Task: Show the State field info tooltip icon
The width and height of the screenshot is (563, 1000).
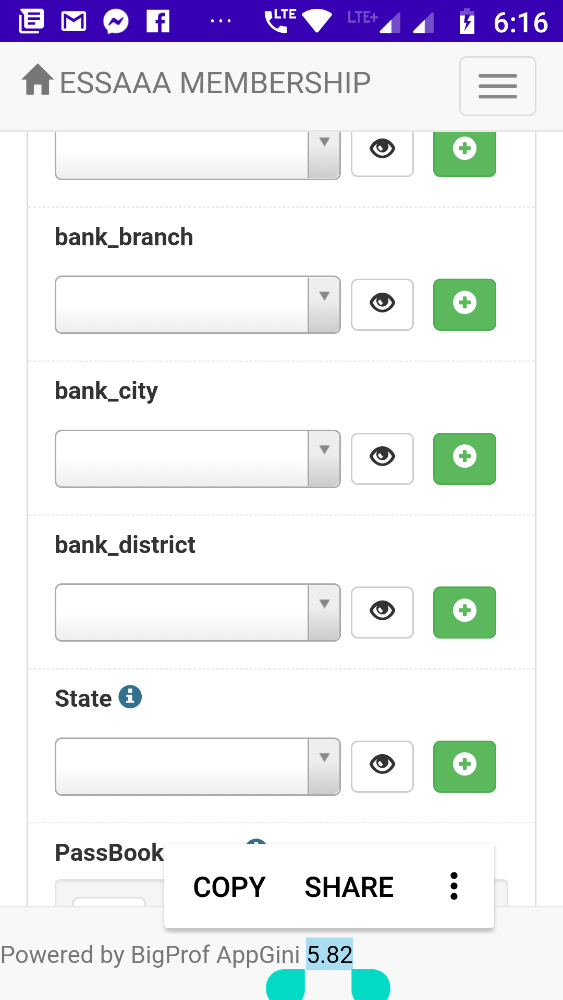Action: pos(130,696)
